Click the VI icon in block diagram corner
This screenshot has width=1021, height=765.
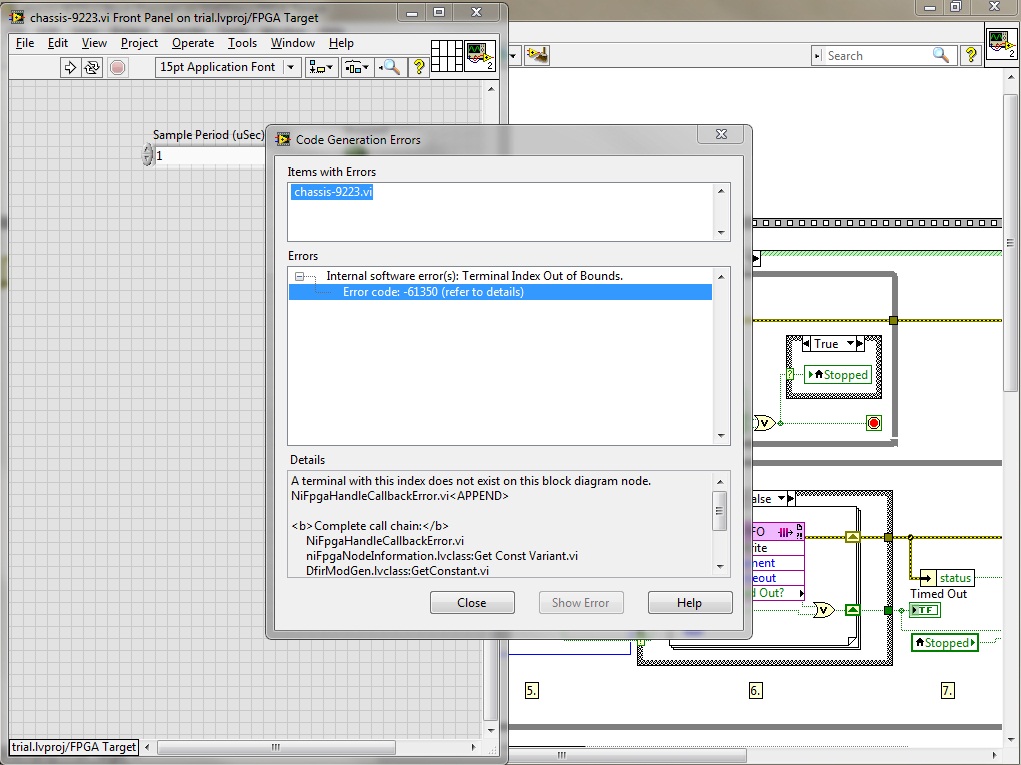pos(1001,44)
